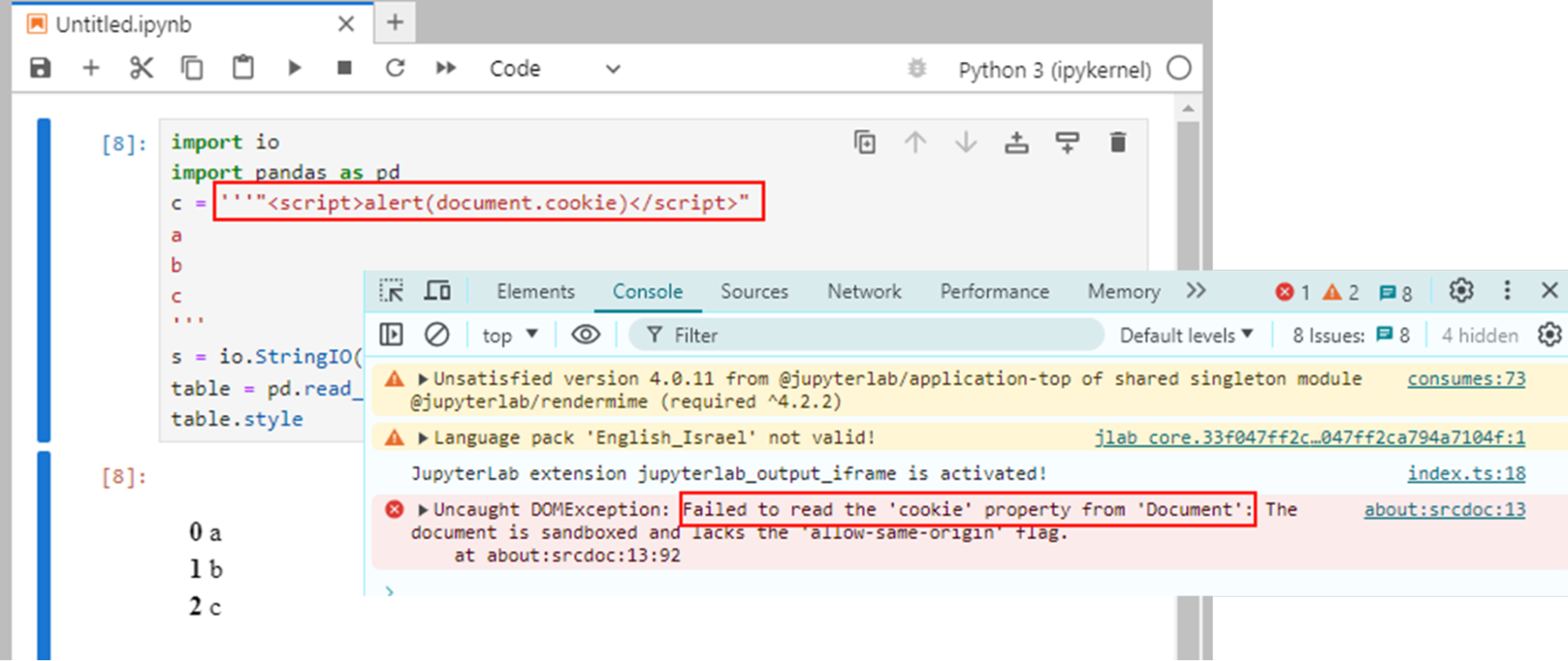Open the Default levels dropdown
The image size is (1568, 661).
coord(1186,336)
